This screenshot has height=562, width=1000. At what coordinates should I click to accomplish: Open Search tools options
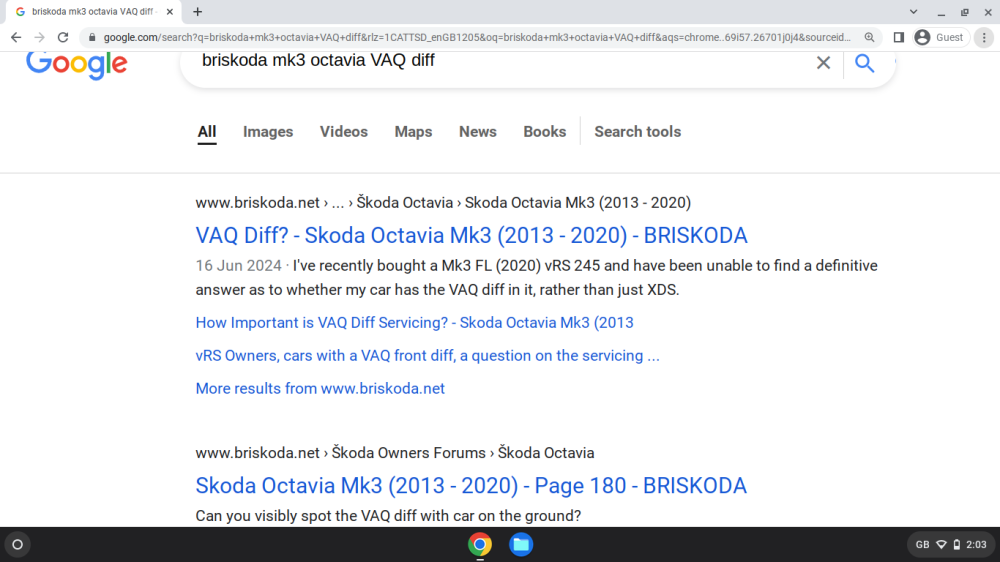pyautogui.click(x=638, y=131)
